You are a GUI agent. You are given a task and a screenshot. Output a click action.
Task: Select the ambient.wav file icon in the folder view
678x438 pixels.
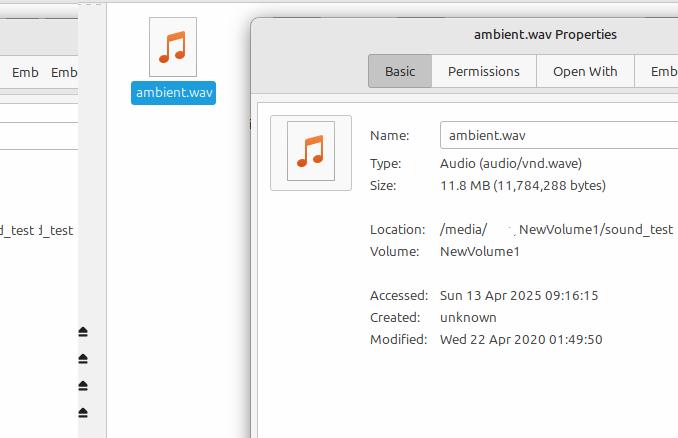click(x=173, y=47)
